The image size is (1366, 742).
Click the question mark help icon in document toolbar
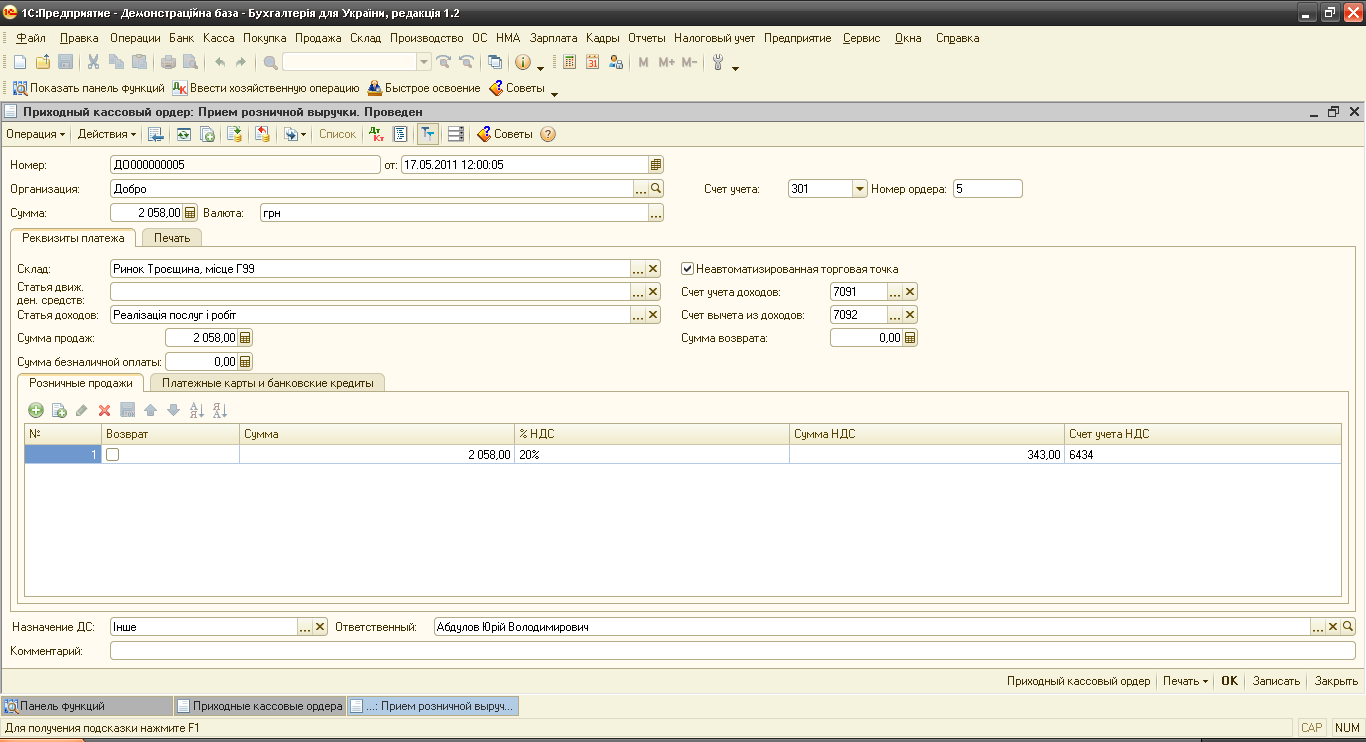point(548,134)
